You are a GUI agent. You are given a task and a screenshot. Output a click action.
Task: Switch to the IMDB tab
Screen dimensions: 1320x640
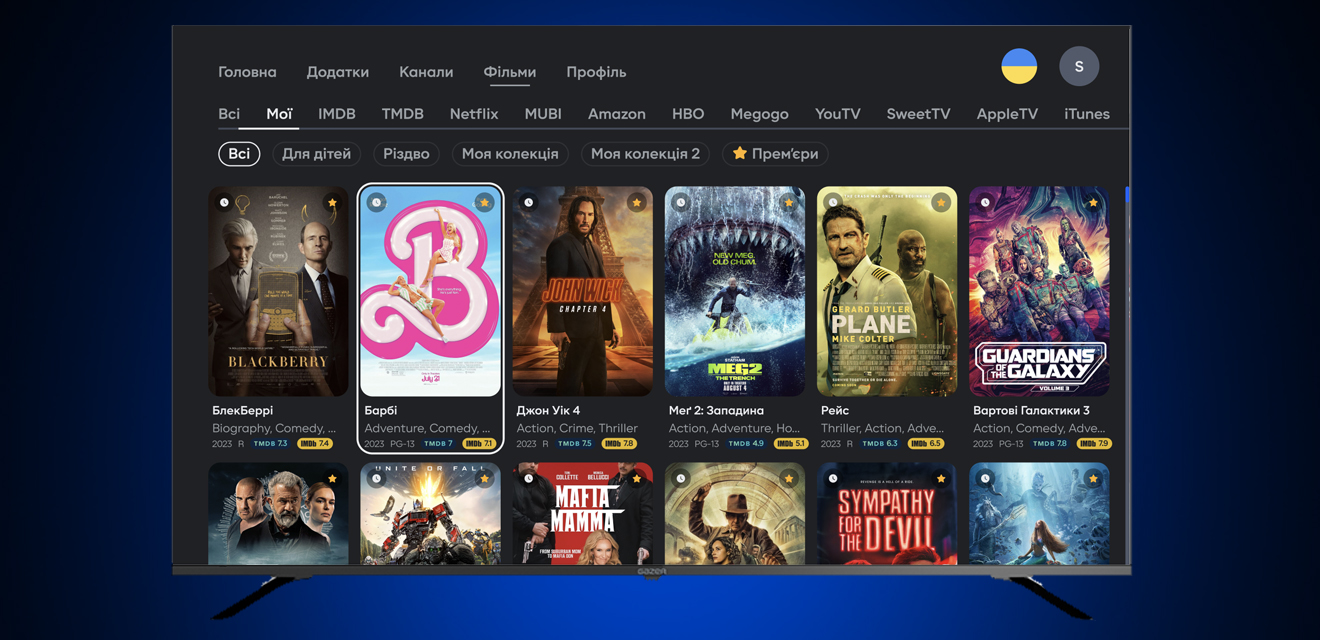337,114
